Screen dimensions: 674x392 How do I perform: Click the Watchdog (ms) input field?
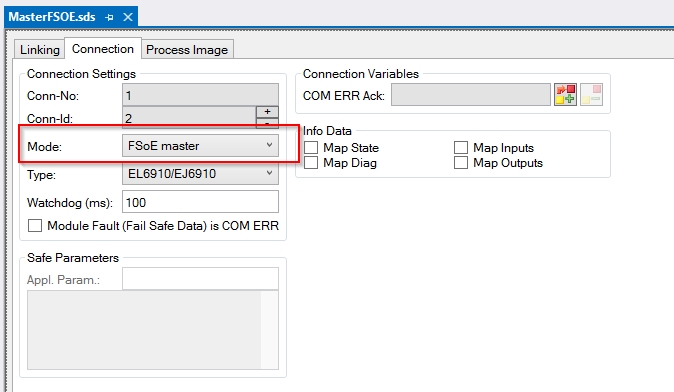(x=200, y=202)
